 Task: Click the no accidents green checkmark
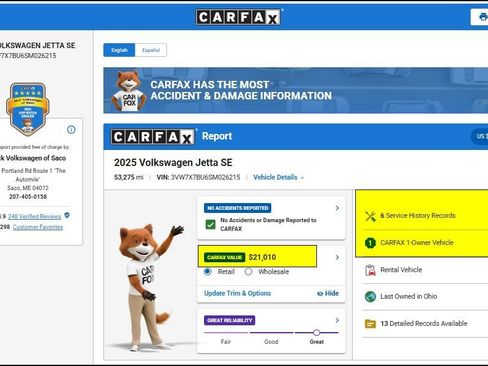point(210,224)
